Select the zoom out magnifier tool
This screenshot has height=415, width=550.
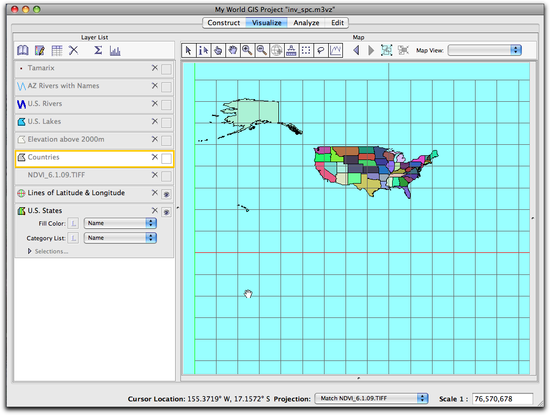262,51
